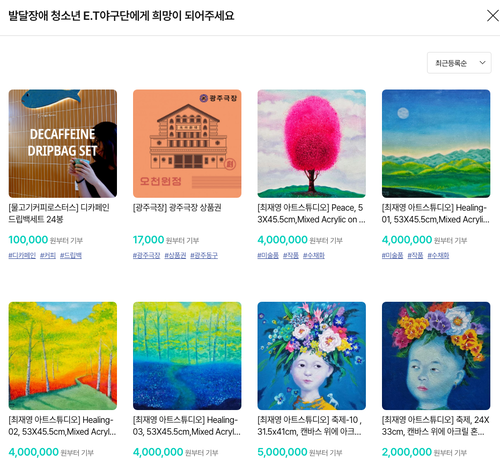Open the Healing-03 blue forest painting

187,356
